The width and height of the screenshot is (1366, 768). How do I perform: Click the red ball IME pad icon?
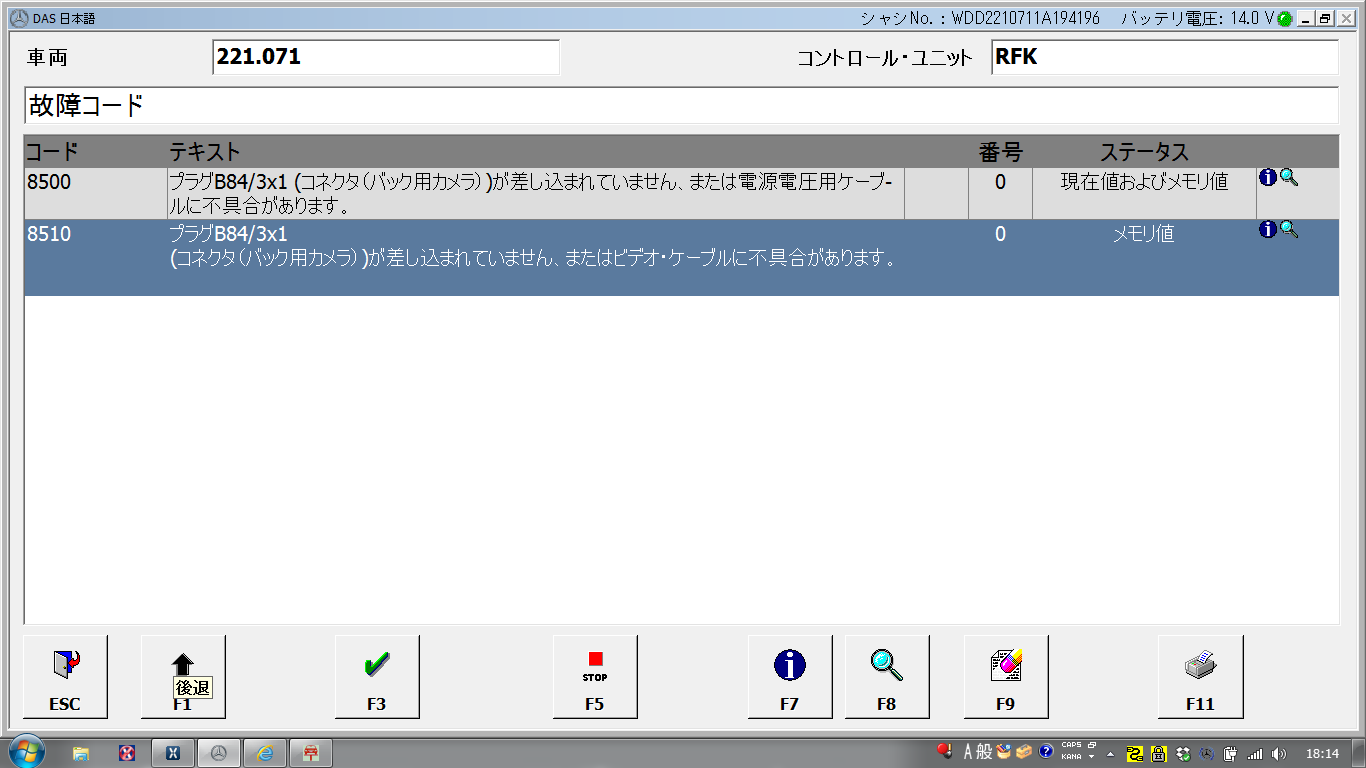(x=944, y=751)
